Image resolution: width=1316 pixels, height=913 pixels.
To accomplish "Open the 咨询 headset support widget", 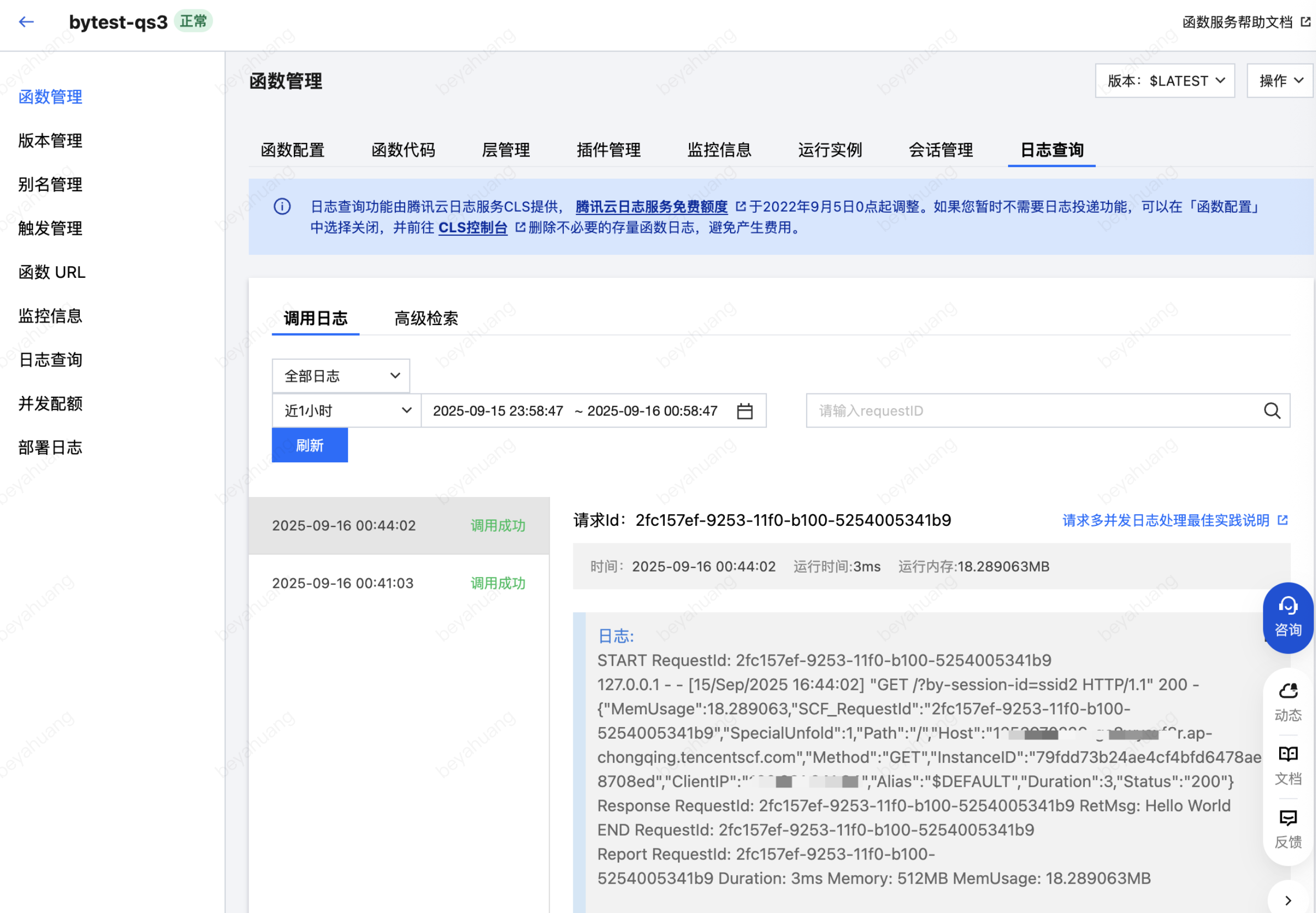I will click(x=1288, y=618).
